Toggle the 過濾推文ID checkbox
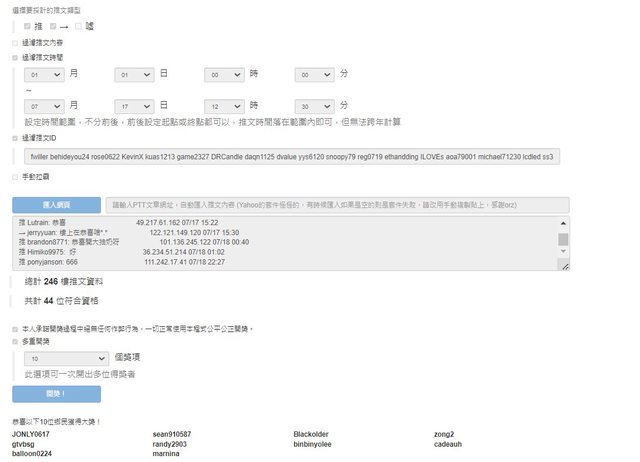The height and width of the screenshot is (462, 640). [15, 137]
